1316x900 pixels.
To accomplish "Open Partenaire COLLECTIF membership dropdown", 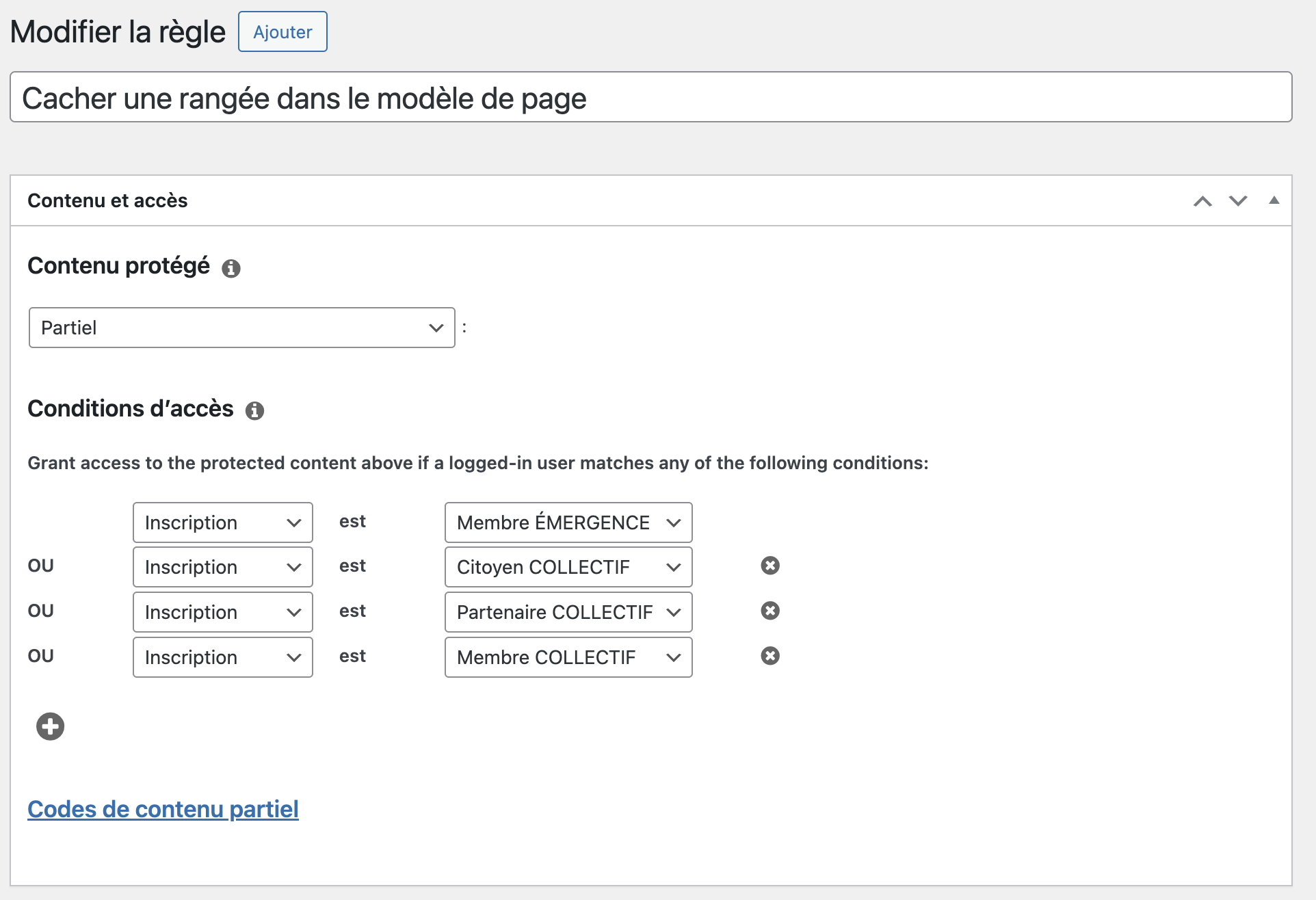I will 568,612.
